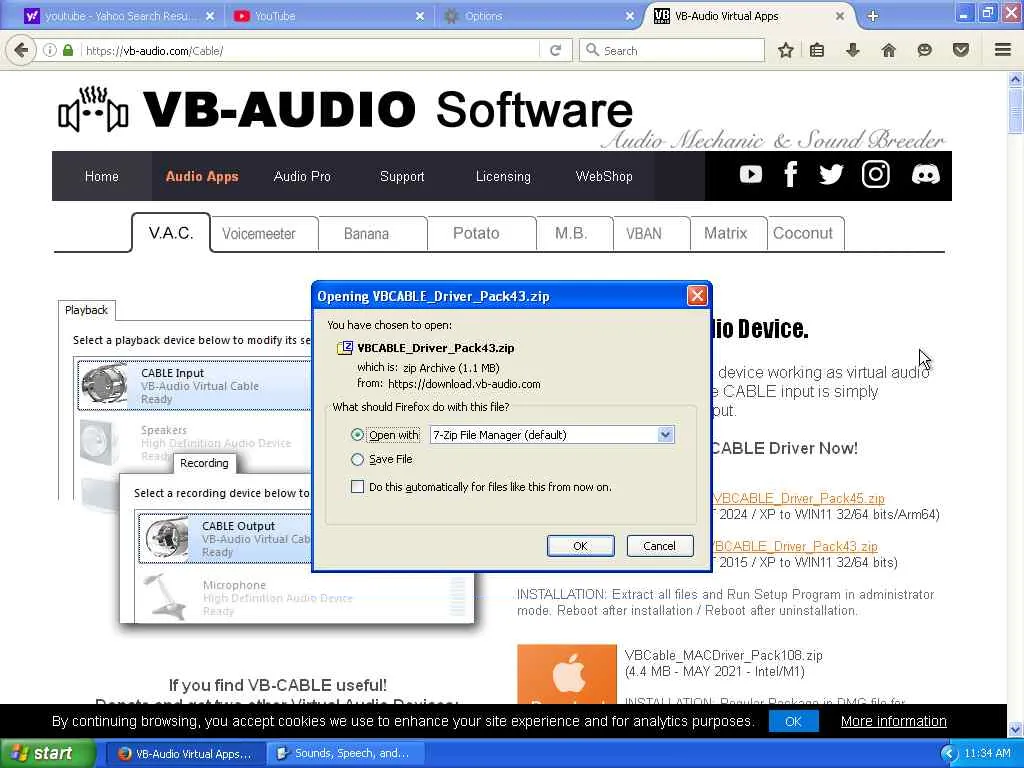
Task: Go to home page via house icon
Action: pyautogui.click(x=888, y=50)
